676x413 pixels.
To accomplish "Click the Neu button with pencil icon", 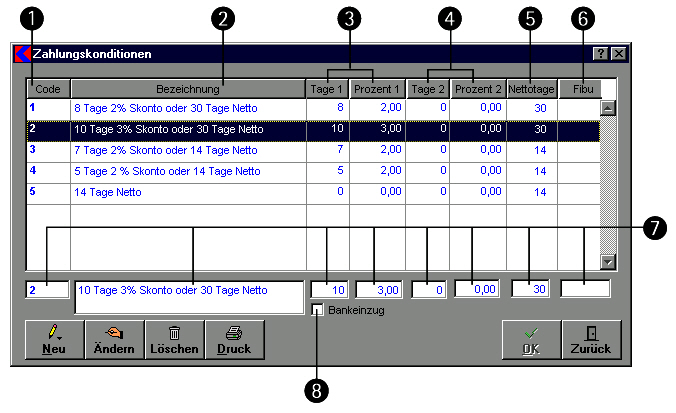I will coord(54,339).
